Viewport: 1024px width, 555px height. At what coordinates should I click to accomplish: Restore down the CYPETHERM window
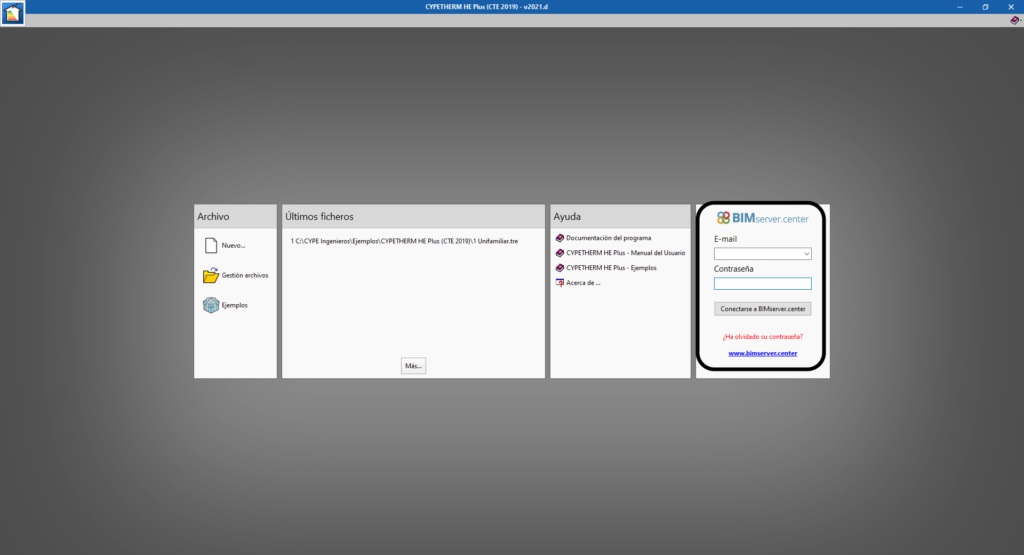(985, 7)
